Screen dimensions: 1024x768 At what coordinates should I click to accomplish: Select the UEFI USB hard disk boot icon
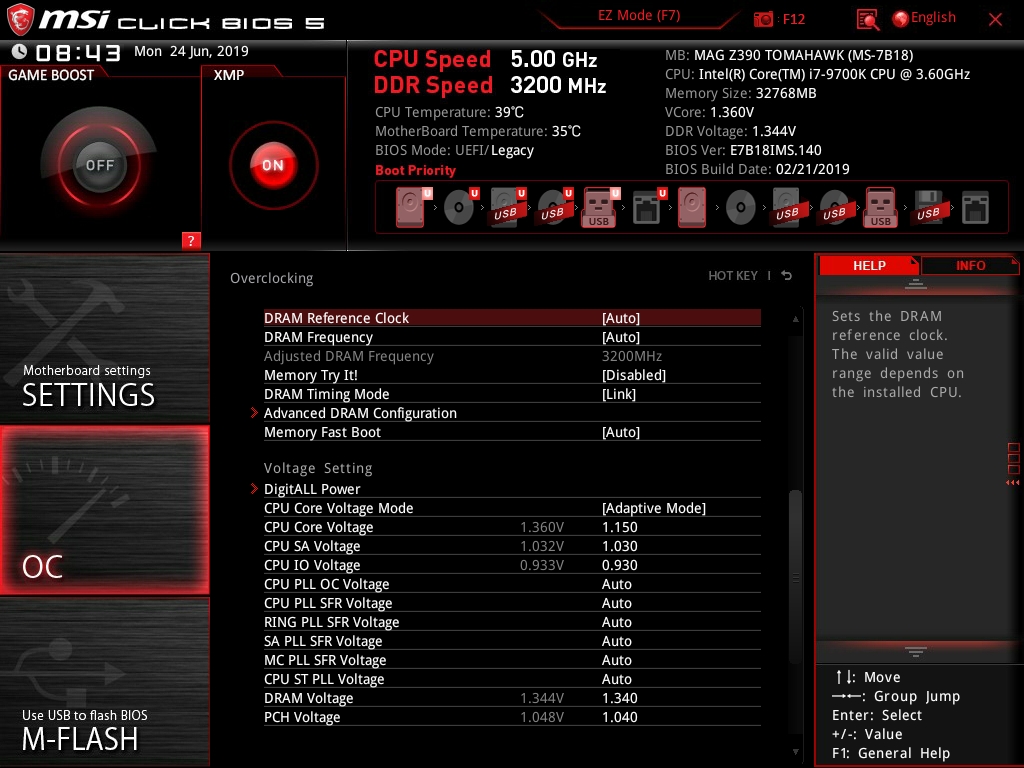pyautogui.click(x=507, y=208)
